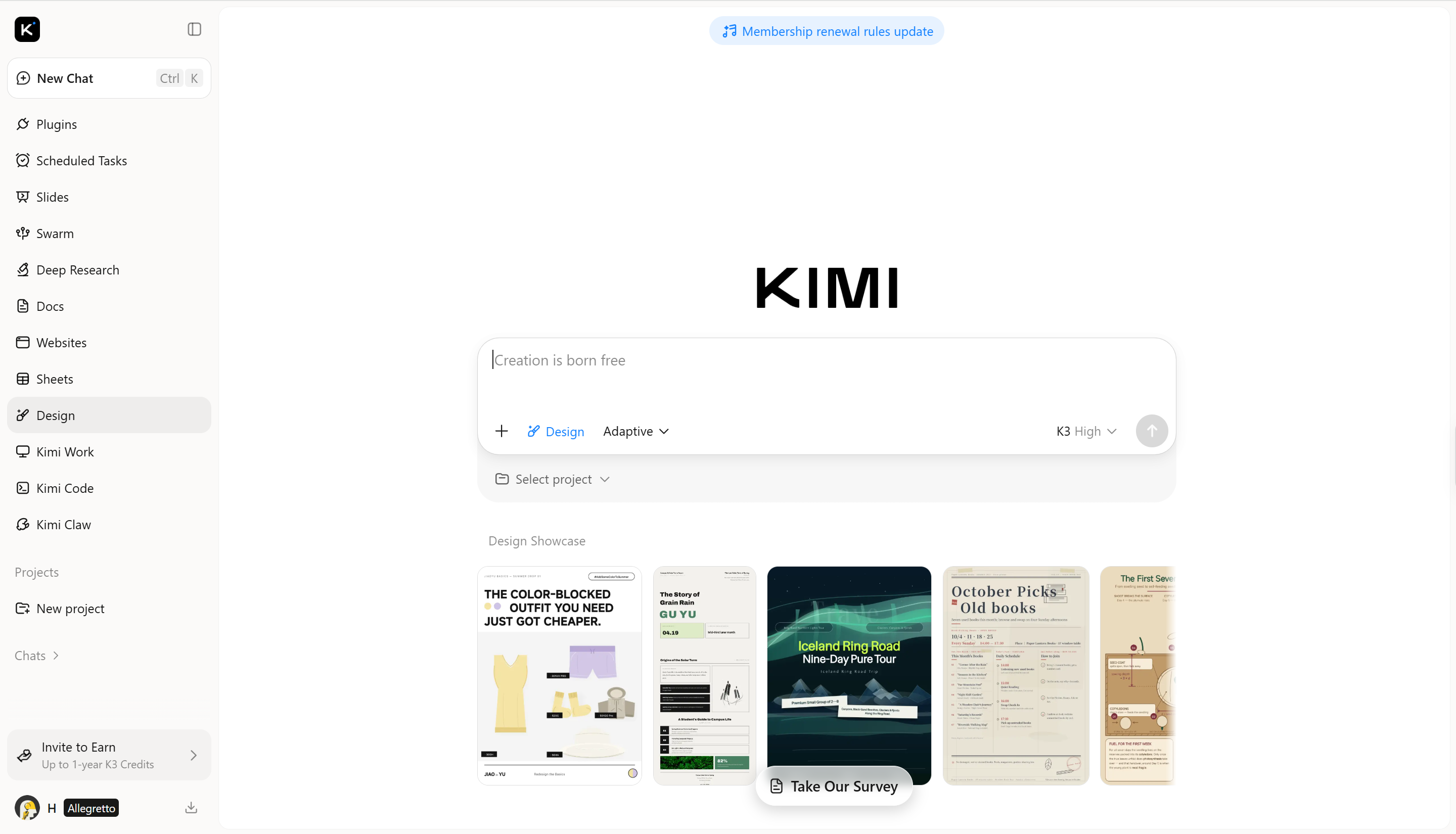1456x834 pixels.
Task: Click the Design Showcase heading
Action: coord(537,541)
